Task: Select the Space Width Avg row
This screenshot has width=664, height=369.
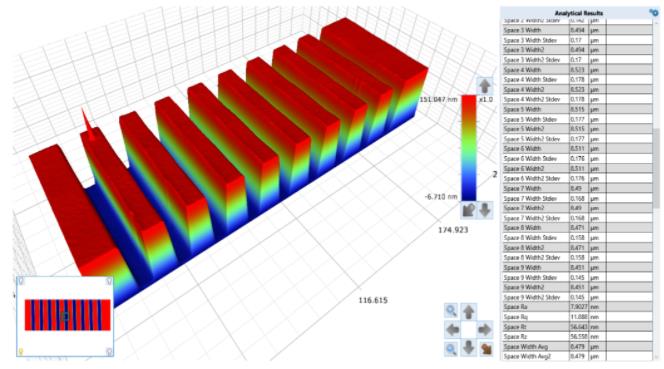Action: tap(578, 347)
